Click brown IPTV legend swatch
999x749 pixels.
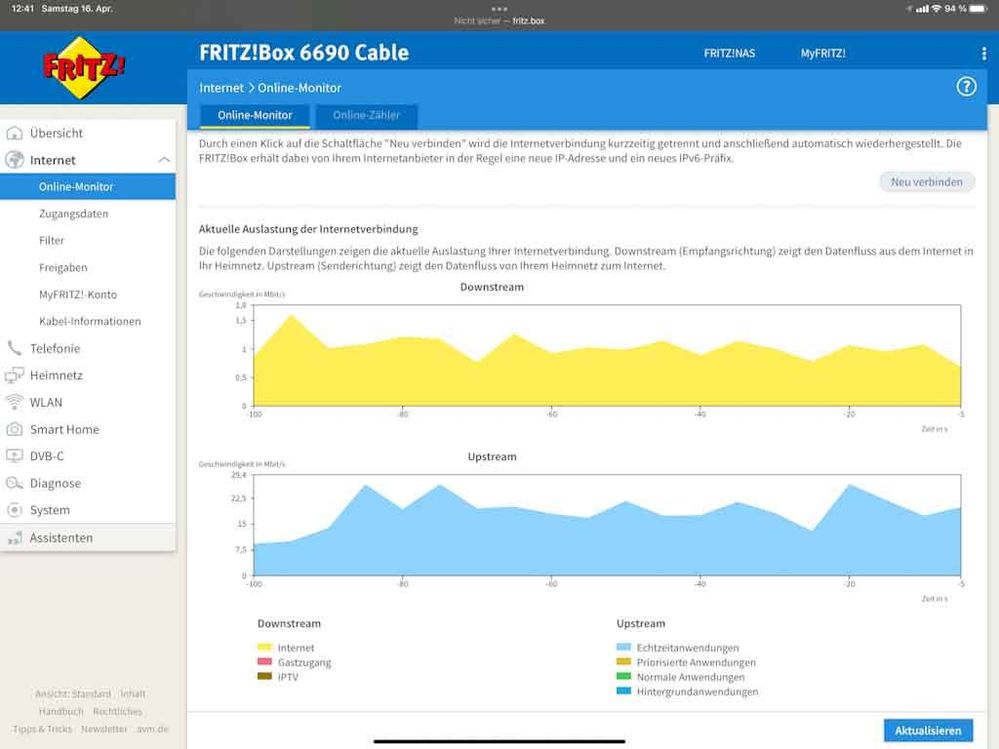pos(264,676)
